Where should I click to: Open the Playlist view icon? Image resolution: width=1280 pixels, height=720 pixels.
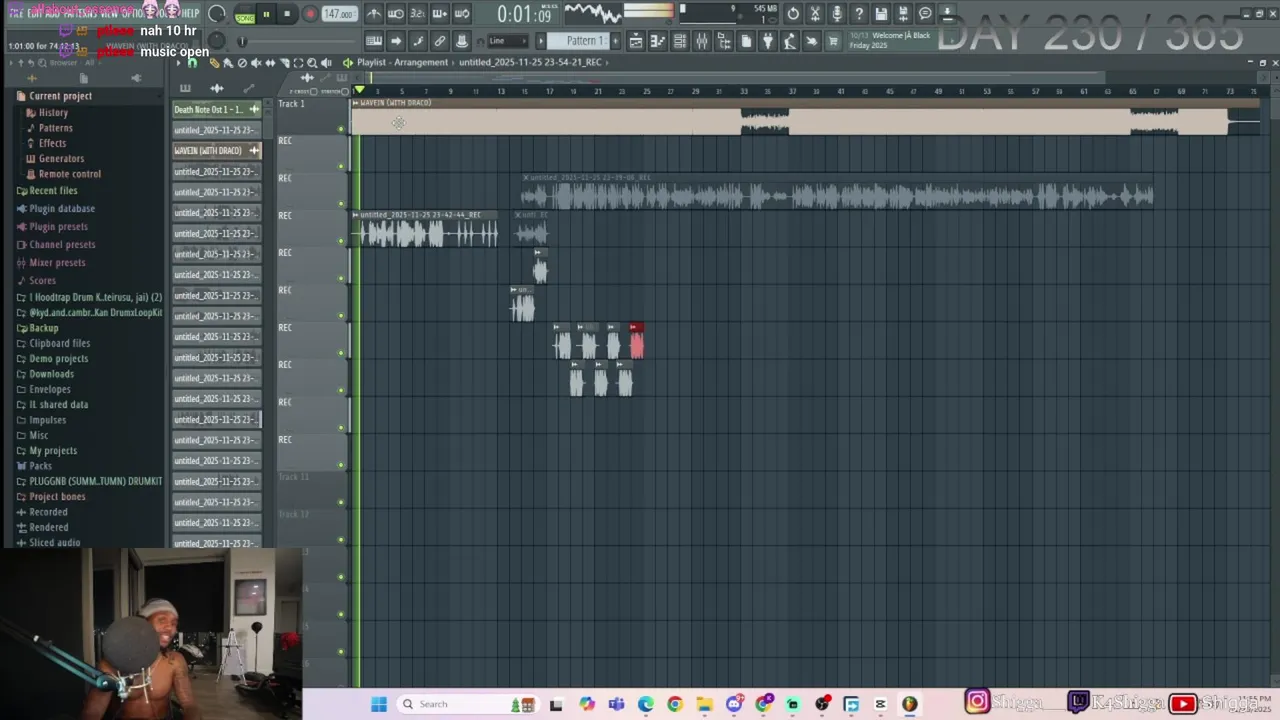pyautogui.click(x=635, y=41)
